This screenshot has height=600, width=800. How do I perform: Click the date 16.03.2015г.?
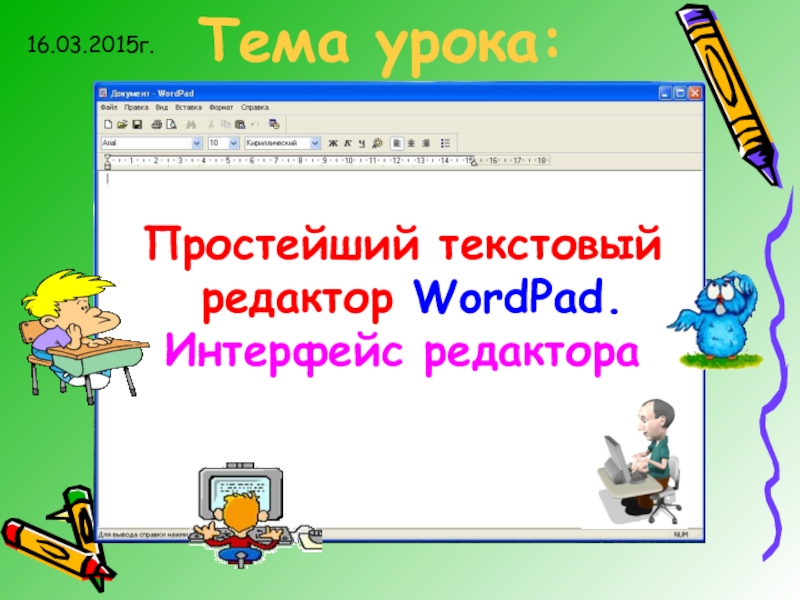(x=90, y=44)
